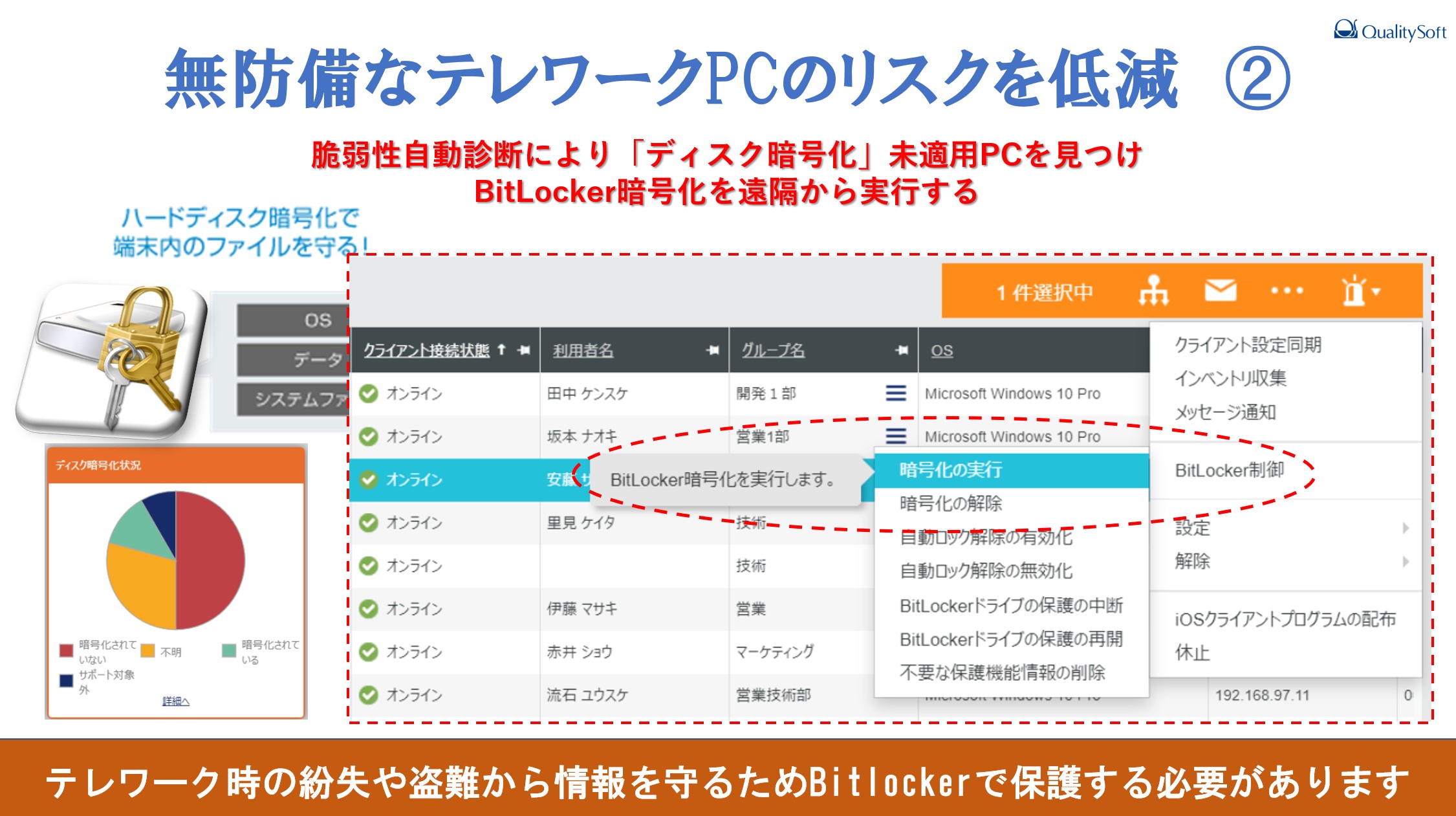Screen dimensions: 1456x816
Task: Click 坂本 ナオキ user name cell
Action: (x=581, y=436)
